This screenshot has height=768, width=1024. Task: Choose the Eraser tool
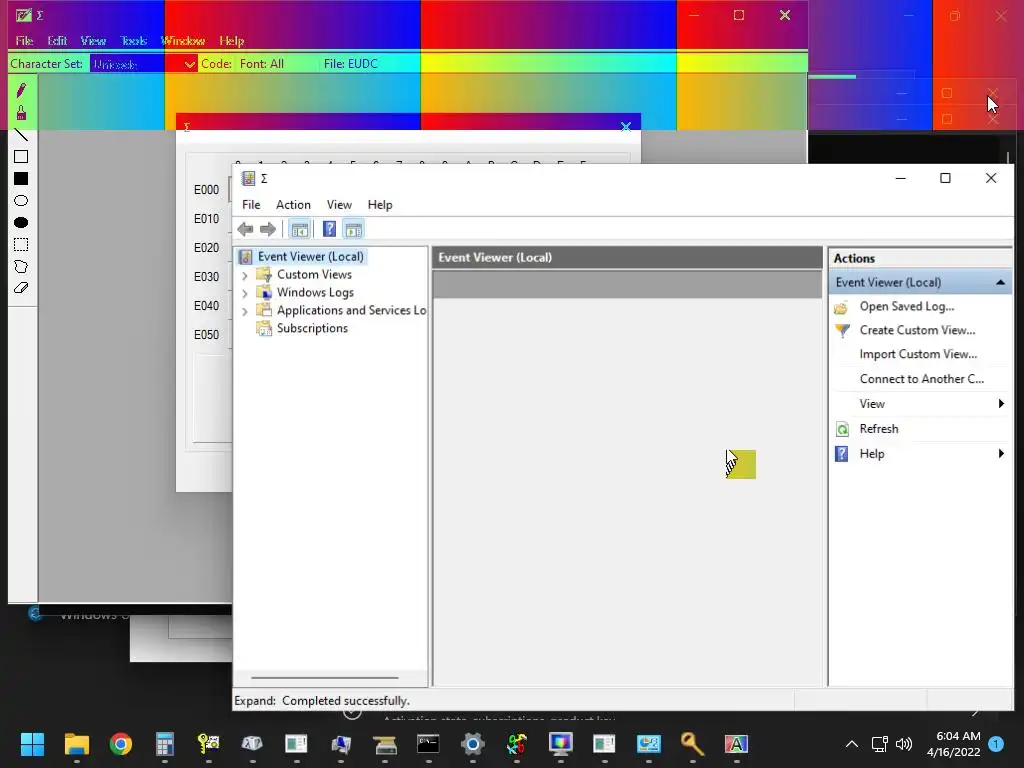[x=21, y=288]
